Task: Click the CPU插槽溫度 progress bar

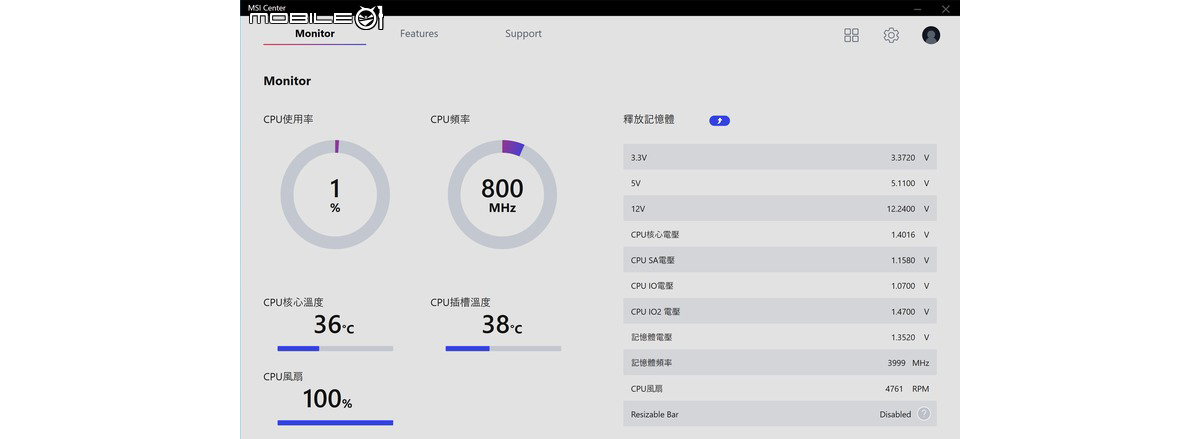Action: tap(503, 349)
